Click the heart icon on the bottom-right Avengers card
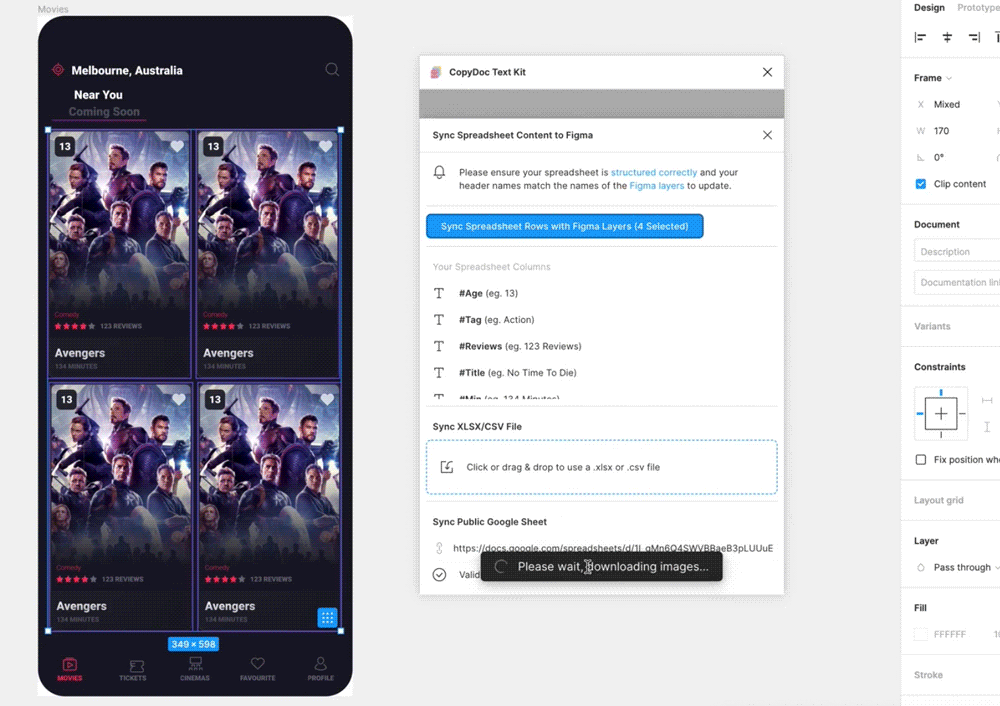Screen dimensions: 1000x706 tap(327, 399)
